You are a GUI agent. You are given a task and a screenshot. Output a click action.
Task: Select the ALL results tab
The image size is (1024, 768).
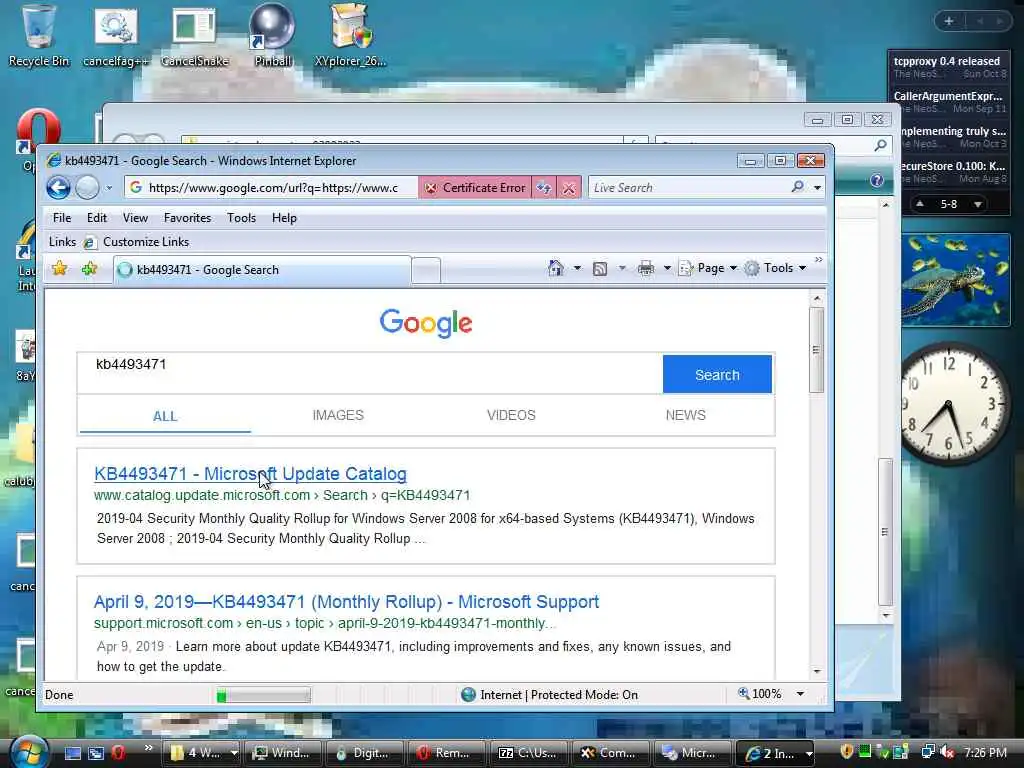(x=165, y=417)
